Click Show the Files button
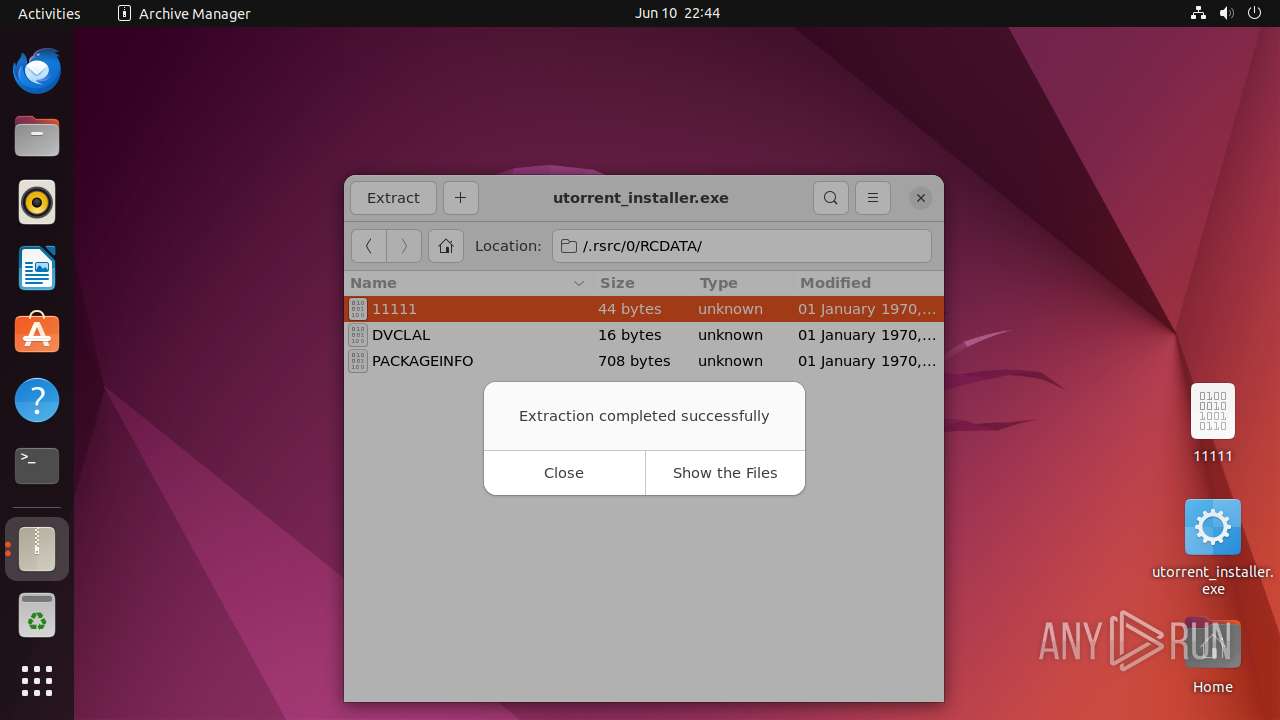The height and width of the screenshot is (720, 1280). (x=725, y=473)
